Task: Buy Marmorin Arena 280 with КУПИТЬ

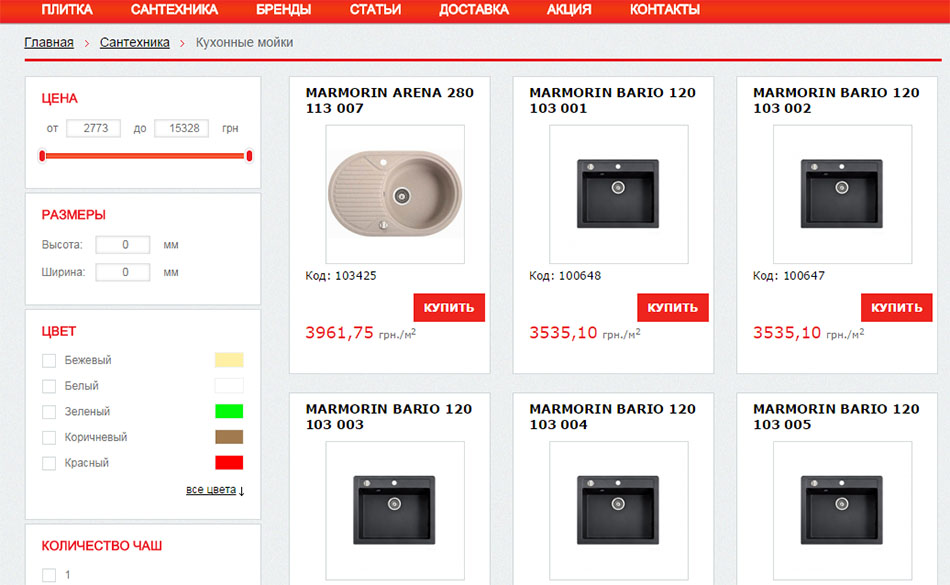Action: coord(449,308)
